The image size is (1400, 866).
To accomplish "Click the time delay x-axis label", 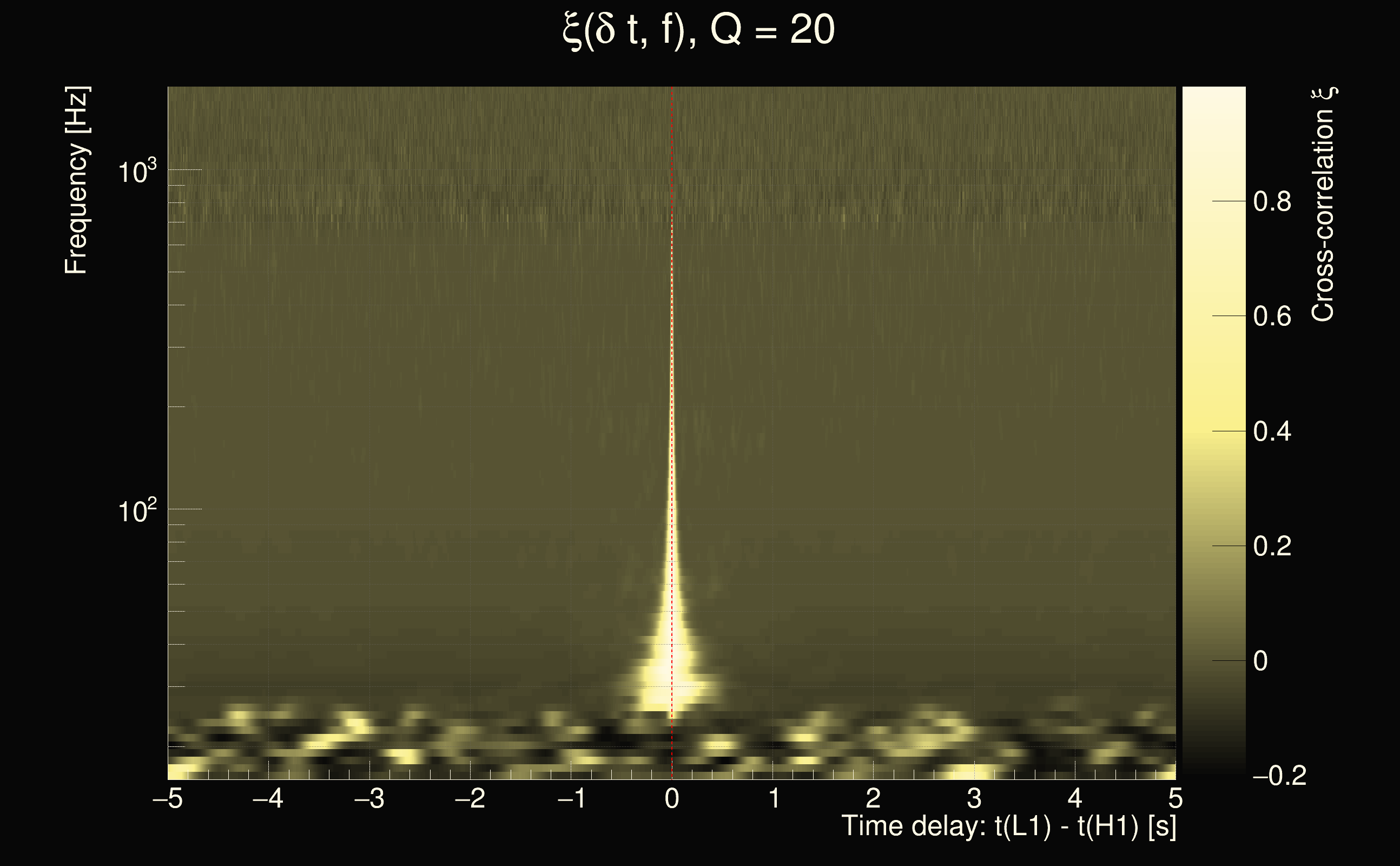I will click(1008, 826).
